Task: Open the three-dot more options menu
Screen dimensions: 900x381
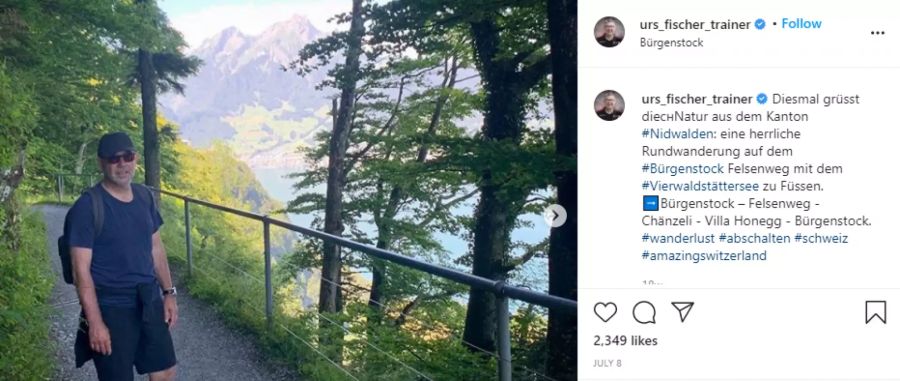Action: click(878, 33)
